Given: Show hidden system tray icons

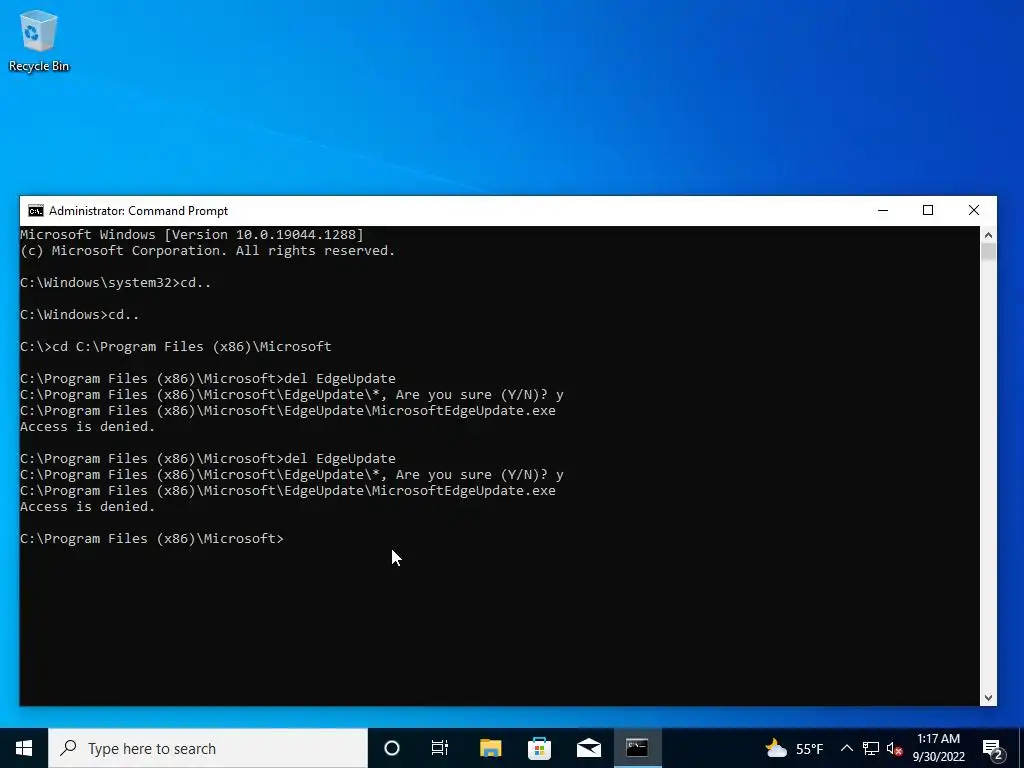Looking at the screenshot, I should 846,748.
